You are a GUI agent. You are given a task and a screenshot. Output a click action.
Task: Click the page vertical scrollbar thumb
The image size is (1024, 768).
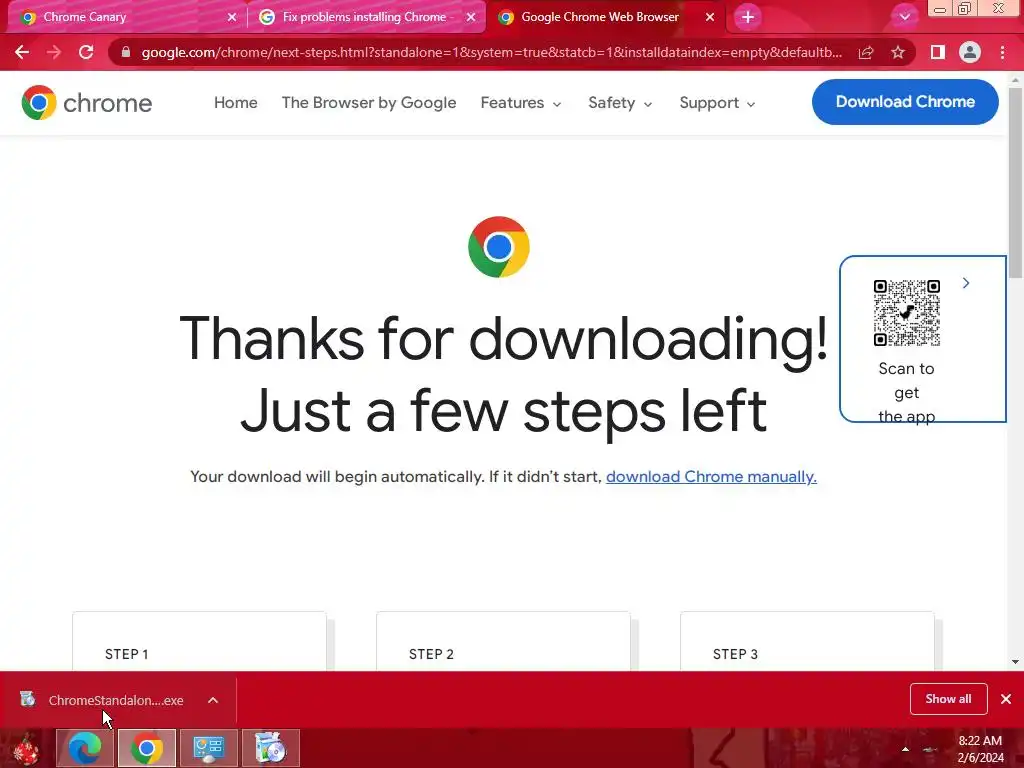pyautogui.click(x=1015, y=183)
